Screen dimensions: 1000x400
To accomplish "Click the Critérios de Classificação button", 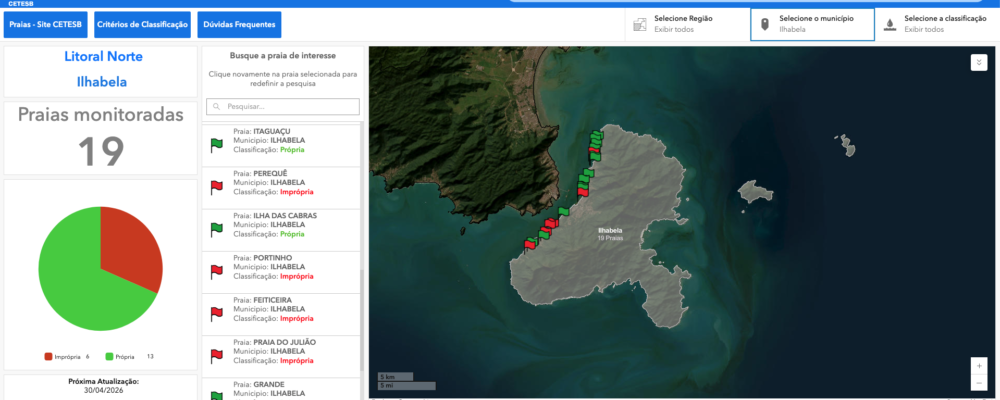I will click(141, 24).
